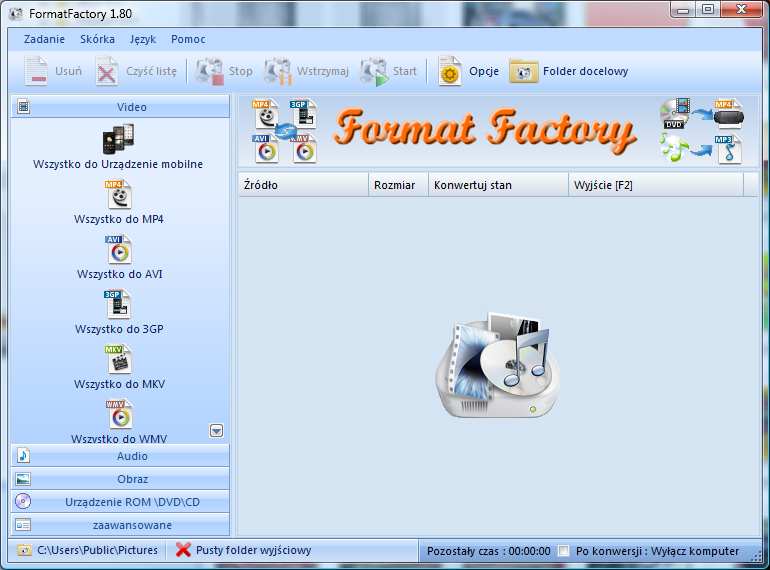Choose Wszystko do Urządzenie mobilne phones icon
Image resolution: width=770 pixels, height=570 pixels.
[x=118, y=139]
